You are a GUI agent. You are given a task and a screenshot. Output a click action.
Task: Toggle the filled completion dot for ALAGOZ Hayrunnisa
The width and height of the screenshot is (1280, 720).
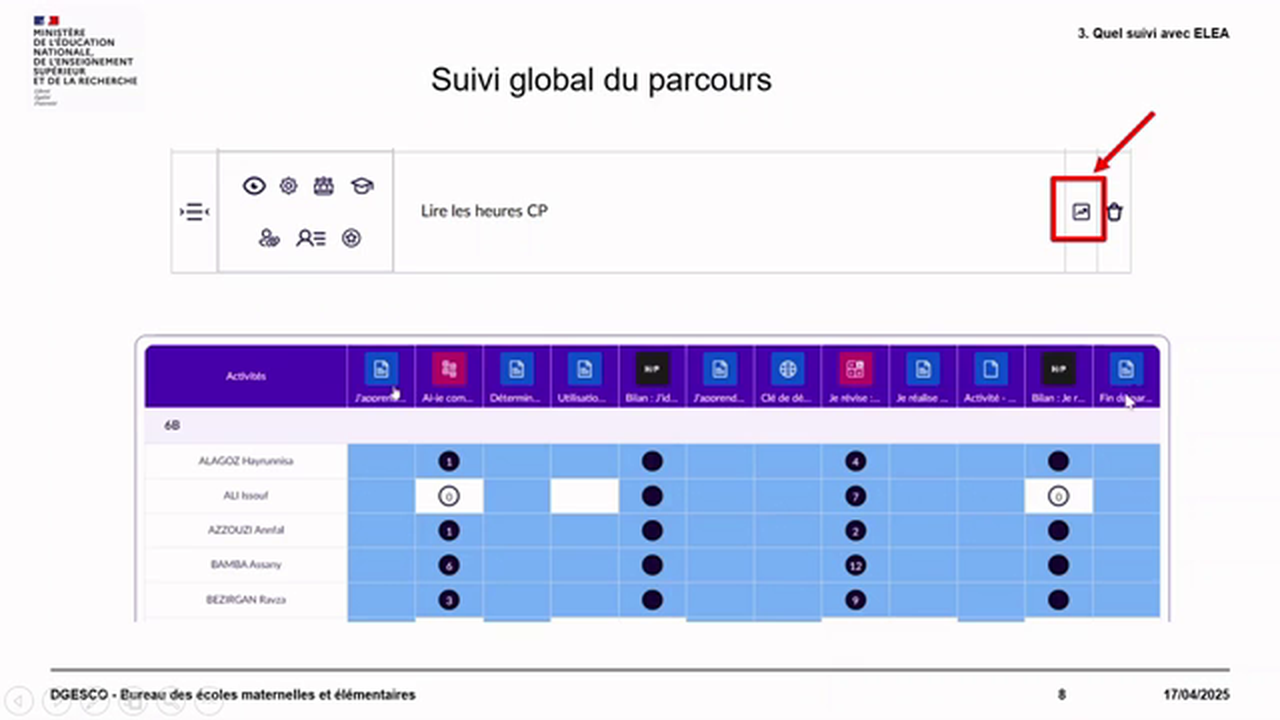coord(448,461)
